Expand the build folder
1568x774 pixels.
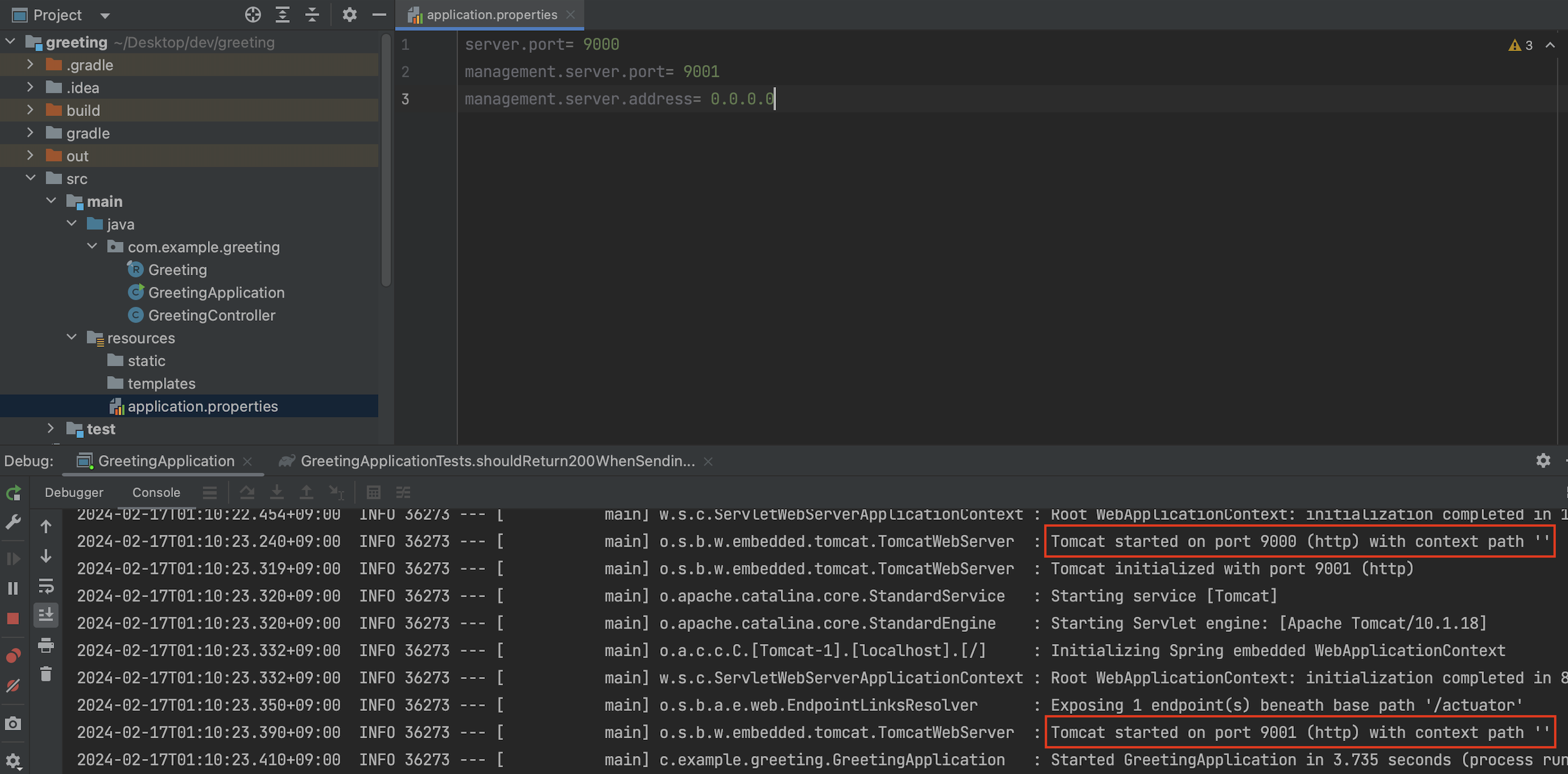30,110
